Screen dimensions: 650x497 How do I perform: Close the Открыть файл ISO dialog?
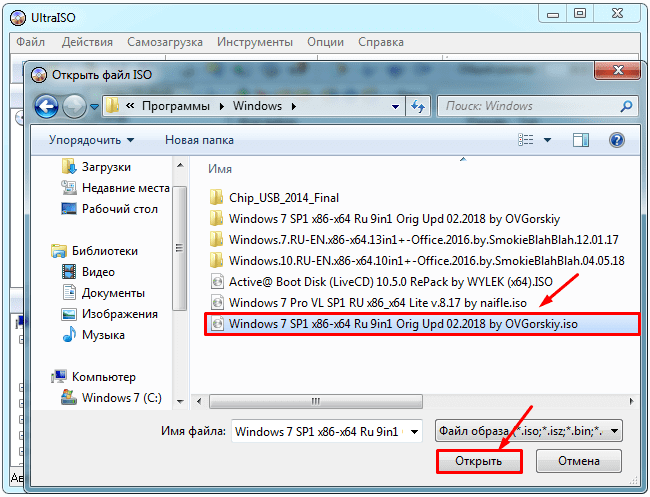tap(618, 70)
